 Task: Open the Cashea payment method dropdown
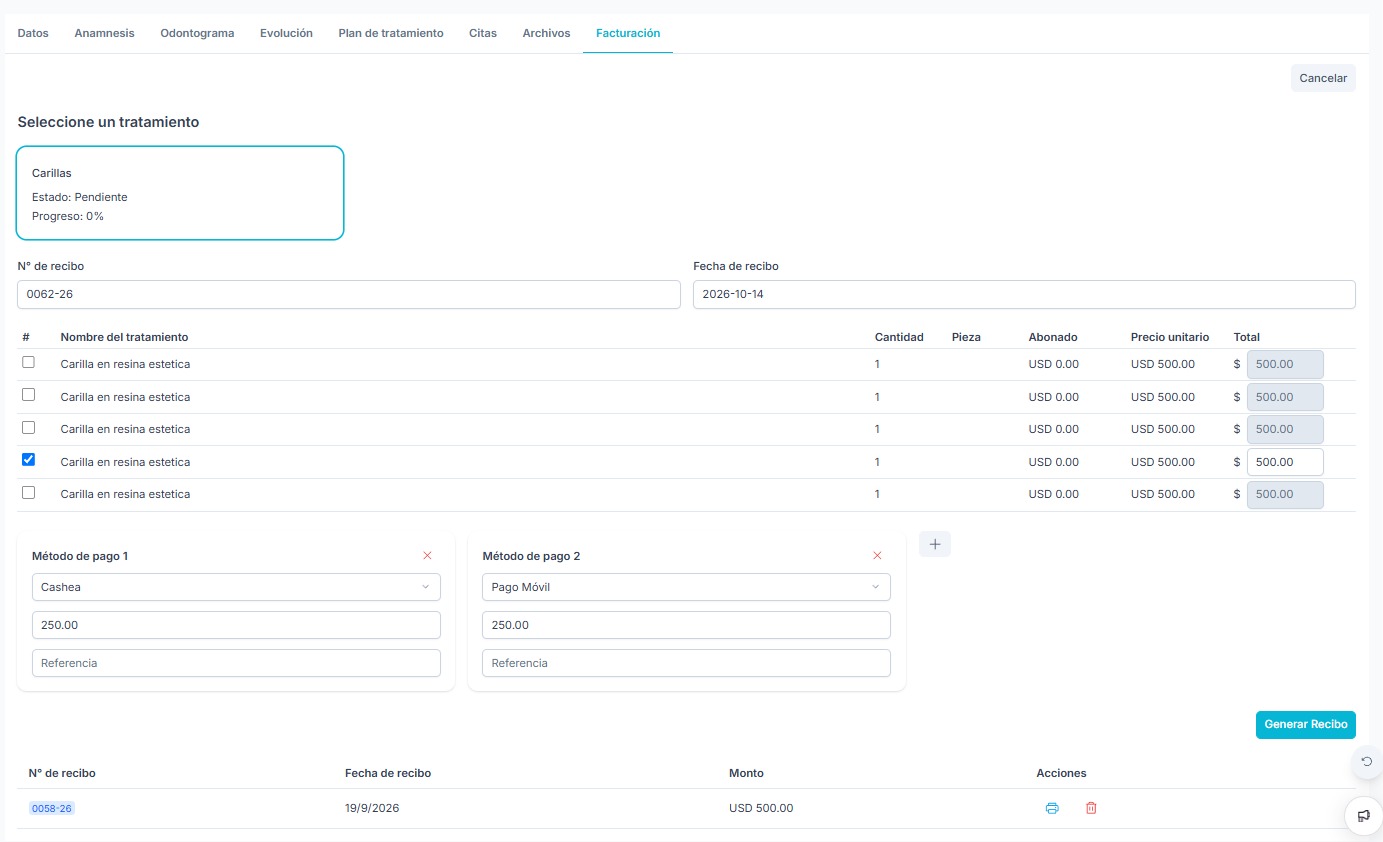236,587
